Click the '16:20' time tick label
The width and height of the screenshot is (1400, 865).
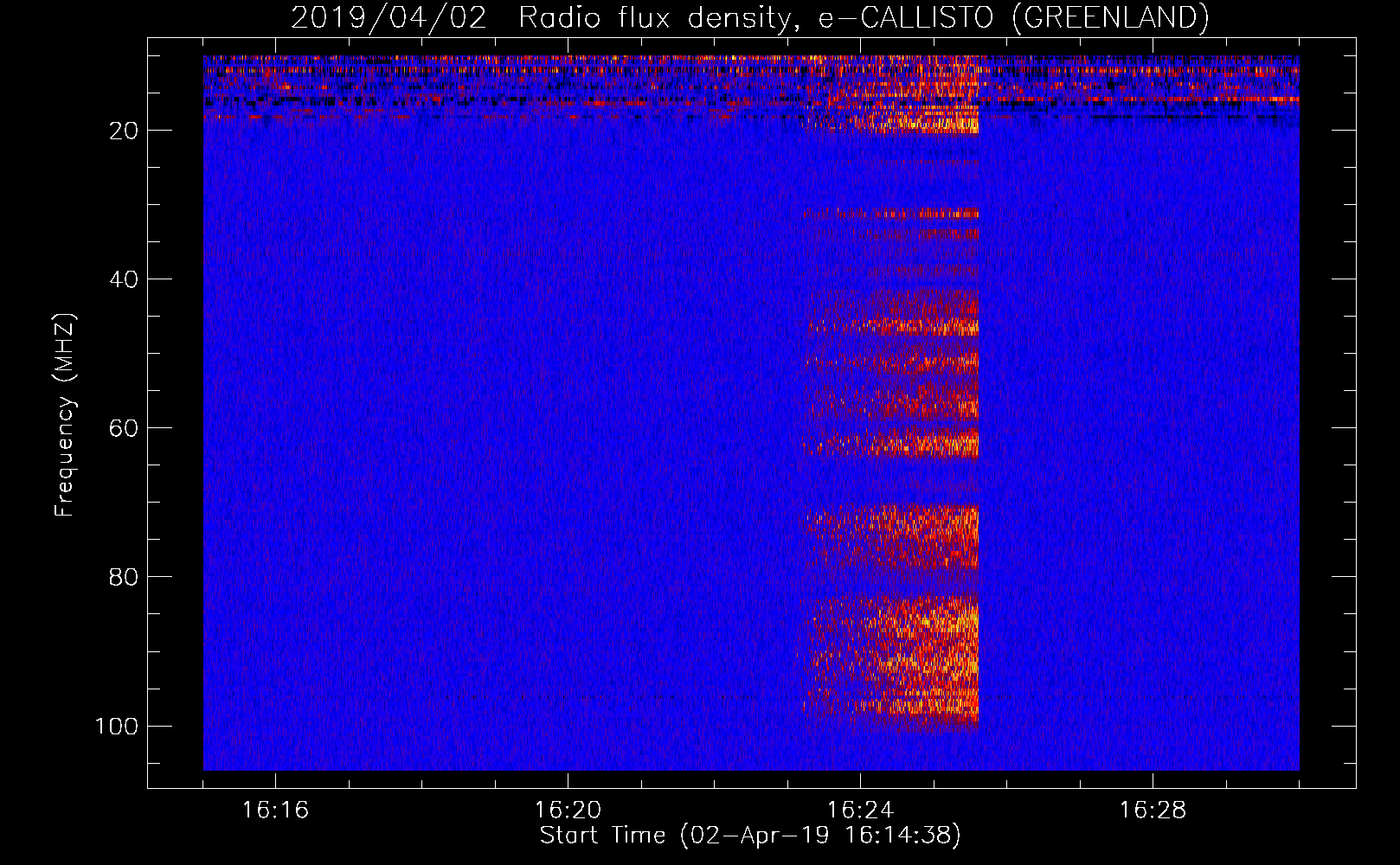(x=568, y=811)
